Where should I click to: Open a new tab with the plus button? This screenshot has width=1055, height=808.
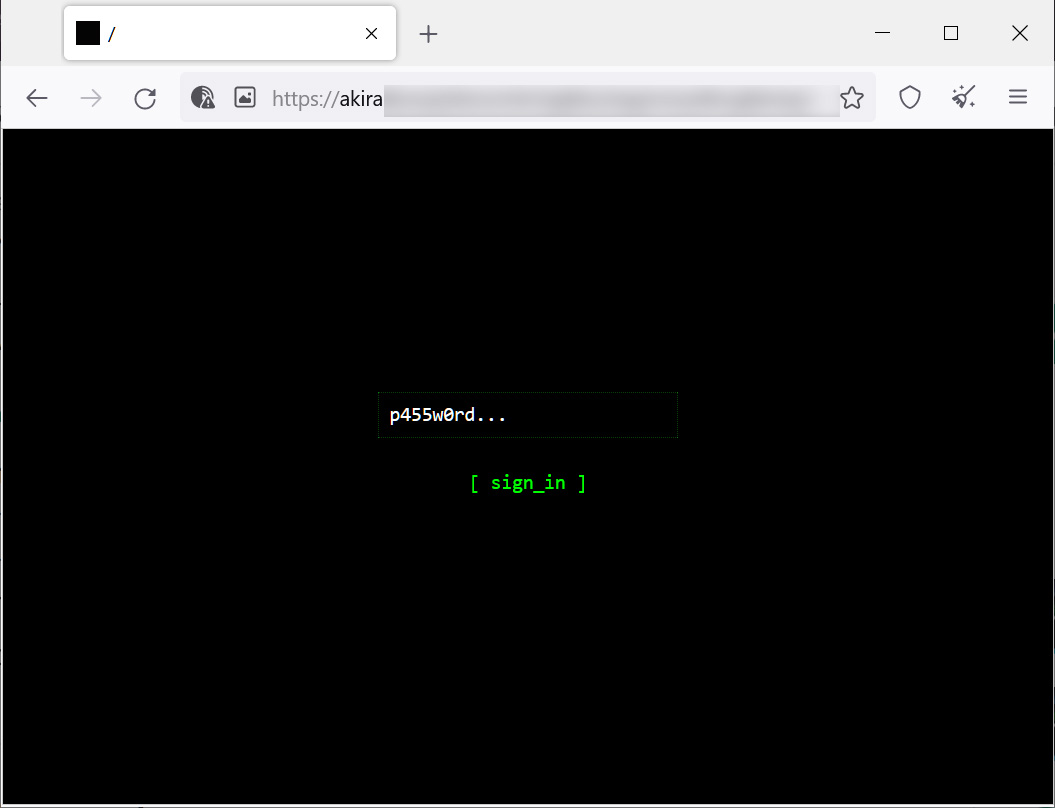point(428,33)
